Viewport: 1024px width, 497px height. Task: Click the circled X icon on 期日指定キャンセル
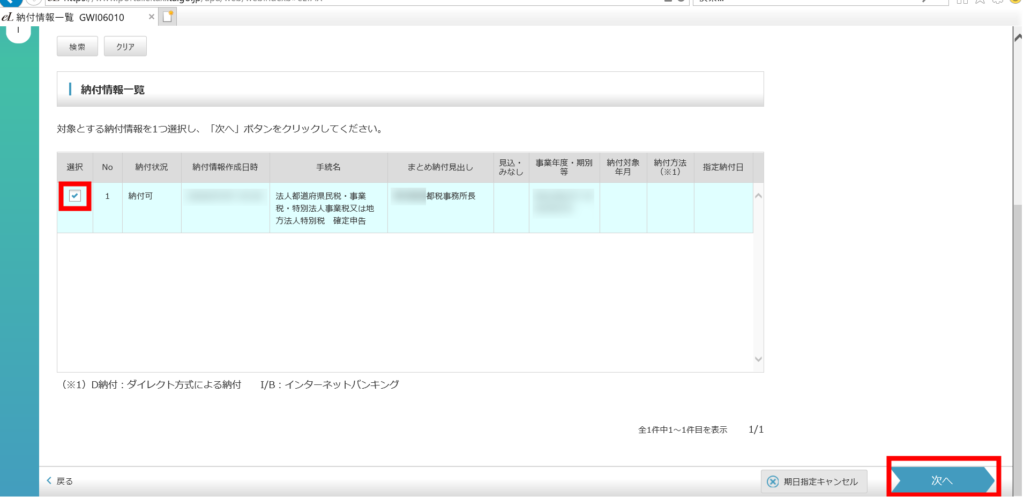tap(773, 481)
